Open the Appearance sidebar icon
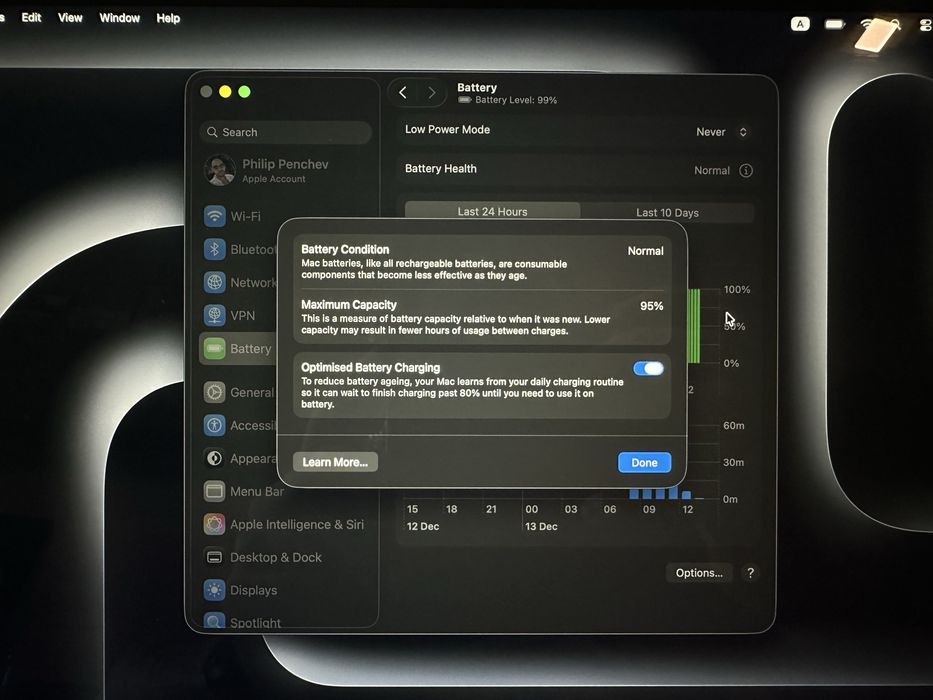The image size is (933, 700). click(214, 458)
